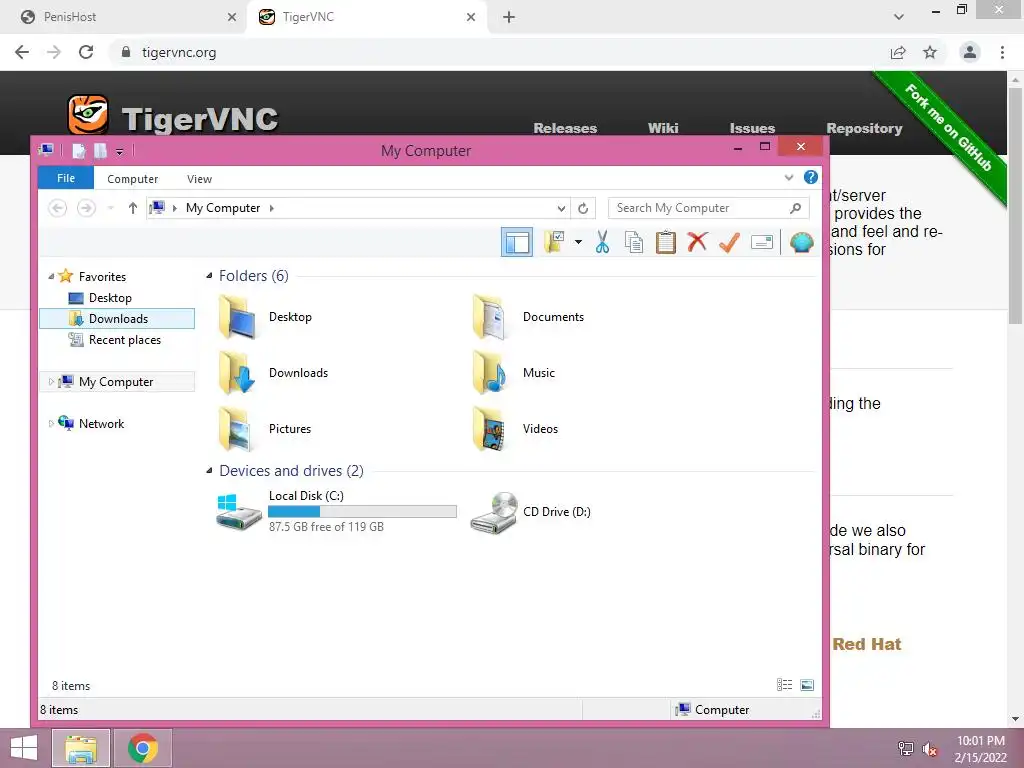1024x768 pixels.
Task: Select Downloads under Favorites
Action: tap(118, 319)
